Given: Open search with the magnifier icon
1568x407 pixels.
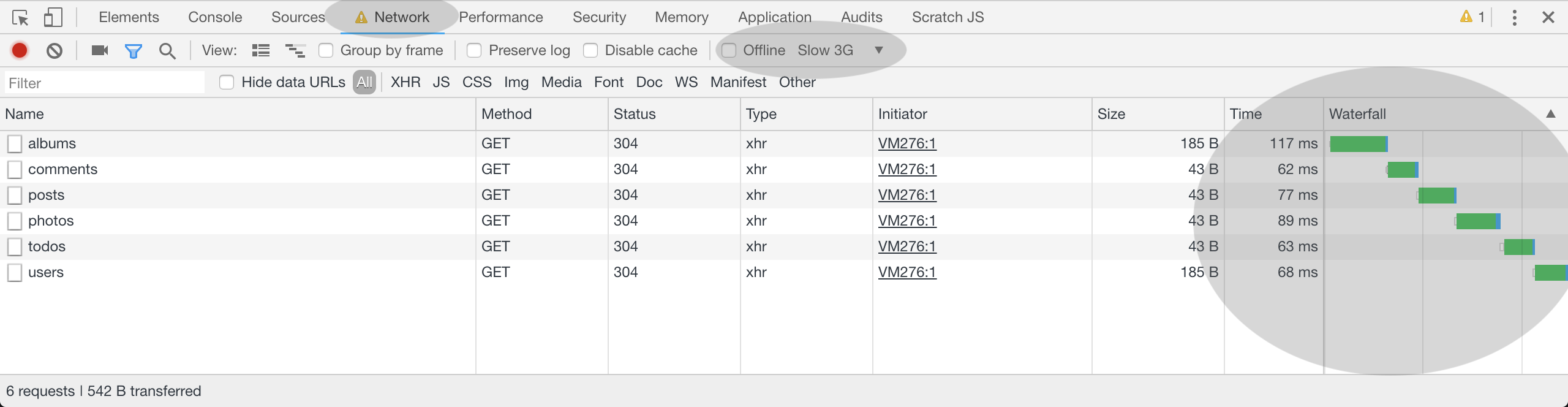Looking at the screenshot, I should (x=167, y=51).
